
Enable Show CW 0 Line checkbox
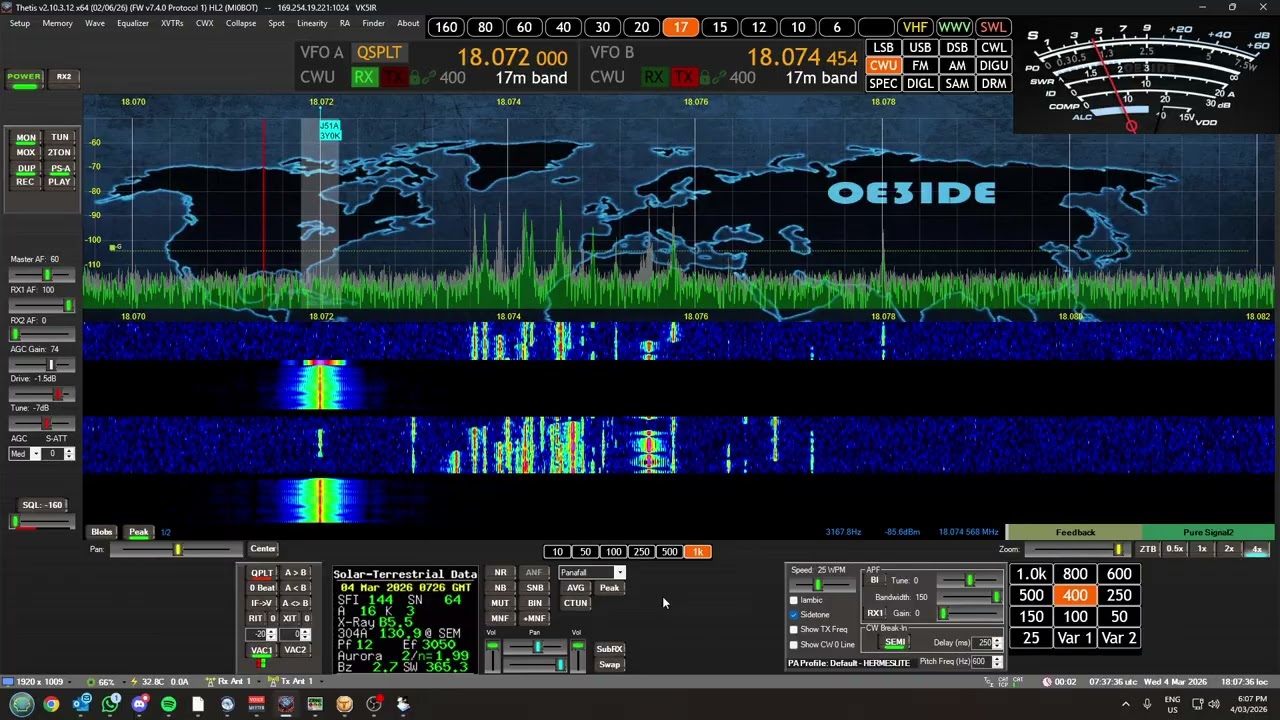(x=794, y=645)
